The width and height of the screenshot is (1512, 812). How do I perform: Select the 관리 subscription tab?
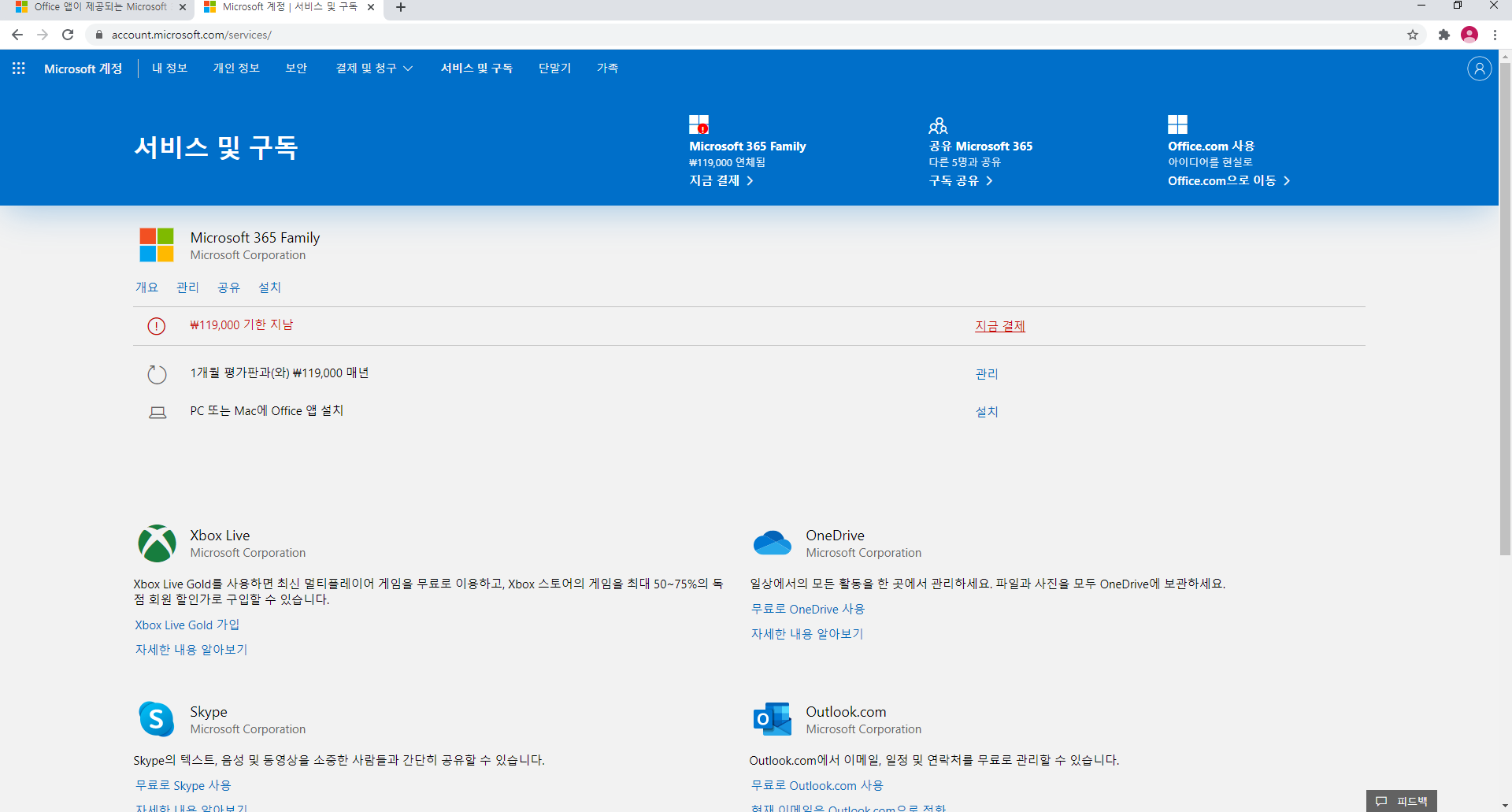[x=187, y=287]
